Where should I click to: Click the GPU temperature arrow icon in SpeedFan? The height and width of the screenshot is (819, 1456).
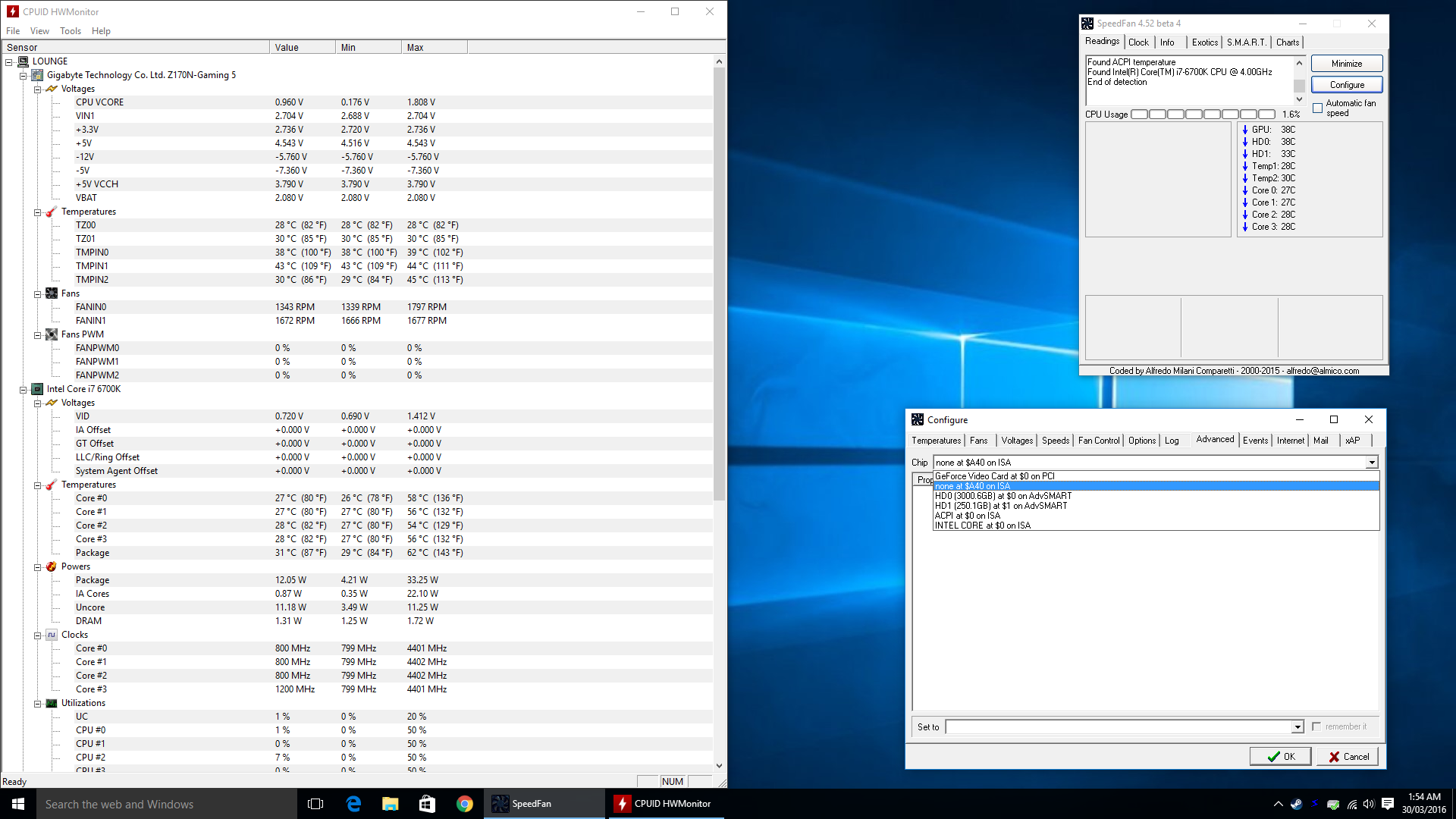point(1245,130)
